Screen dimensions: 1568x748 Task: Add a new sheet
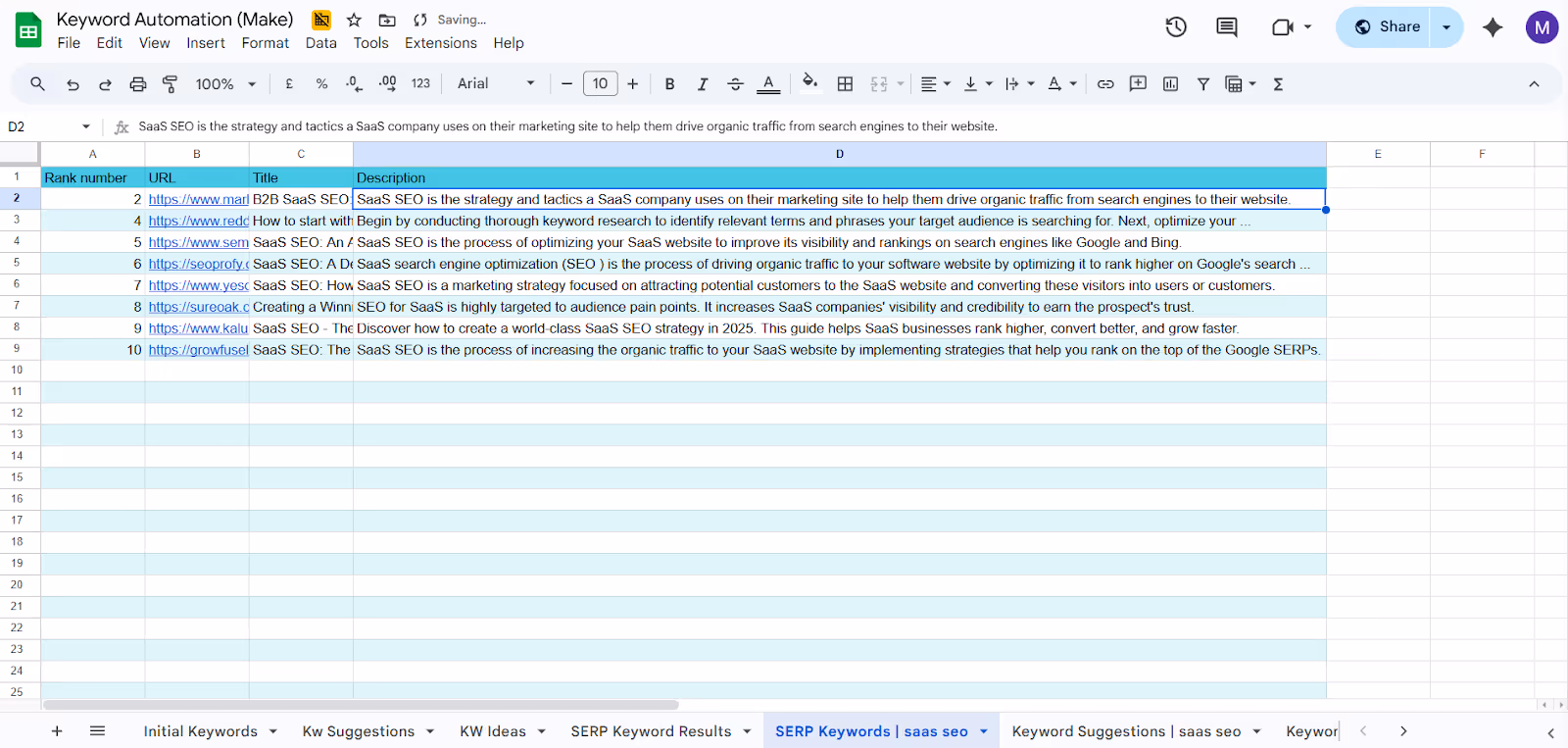coord(57,731)
